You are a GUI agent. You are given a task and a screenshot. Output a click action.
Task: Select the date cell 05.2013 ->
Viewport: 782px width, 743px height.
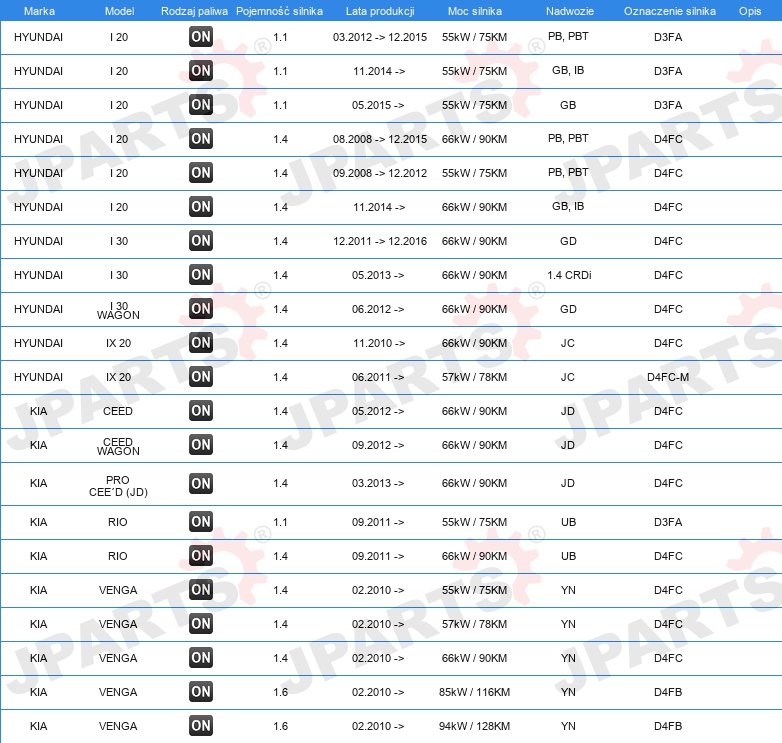coord(378,275)
